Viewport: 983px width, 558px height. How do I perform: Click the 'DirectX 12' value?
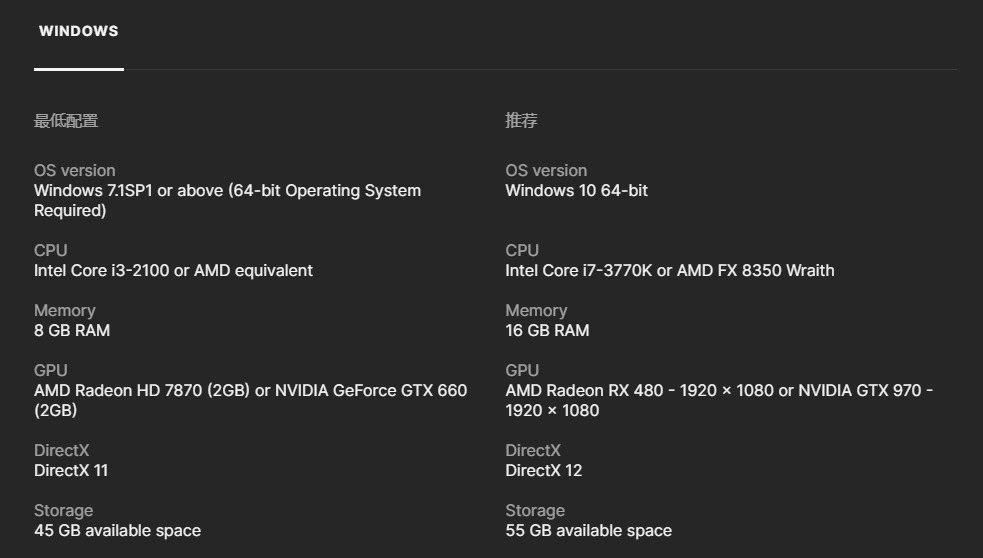544,471
